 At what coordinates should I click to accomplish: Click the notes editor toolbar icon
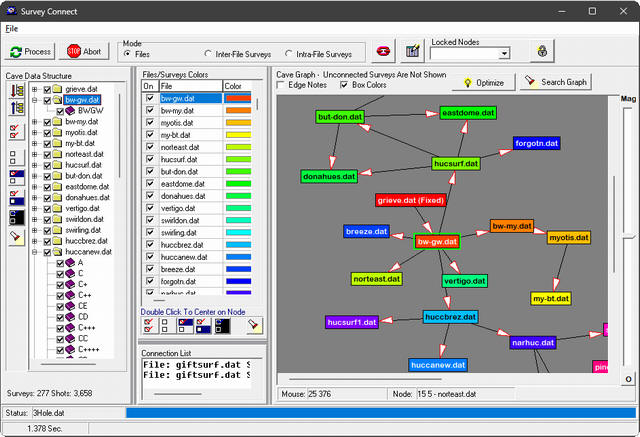[x=412, y=51]
